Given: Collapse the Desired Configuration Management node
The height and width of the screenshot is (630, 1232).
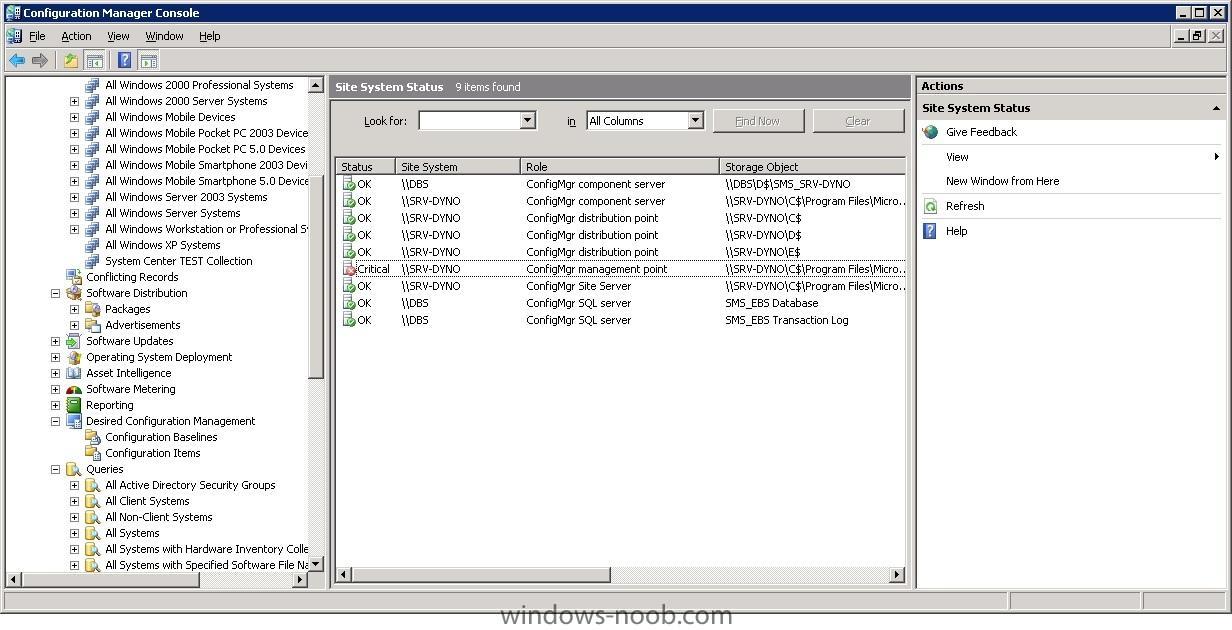Looking at the screenshot, I should coord(55,421).
